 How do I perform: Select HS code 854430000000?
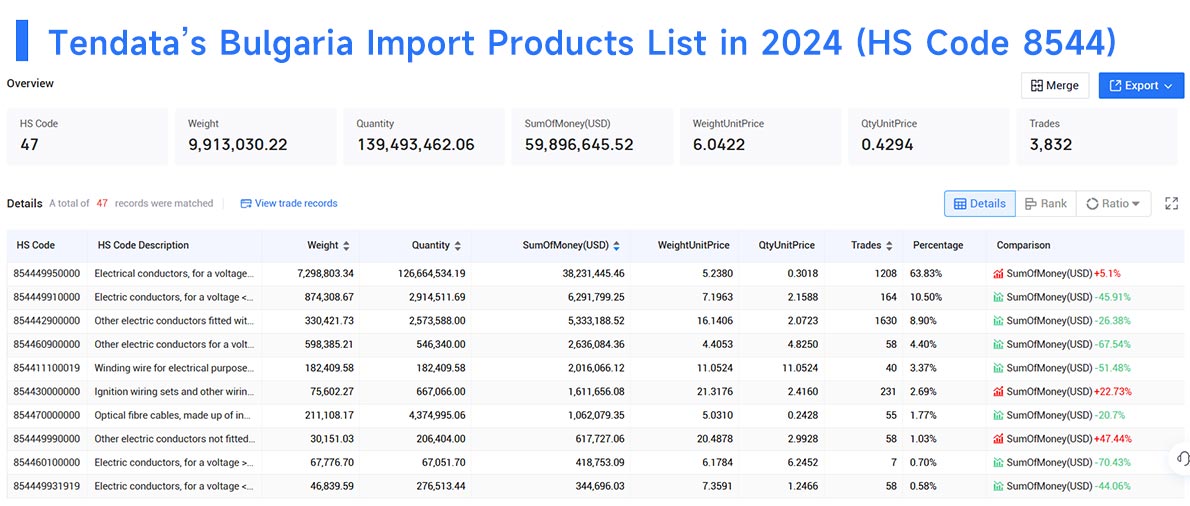47,391
